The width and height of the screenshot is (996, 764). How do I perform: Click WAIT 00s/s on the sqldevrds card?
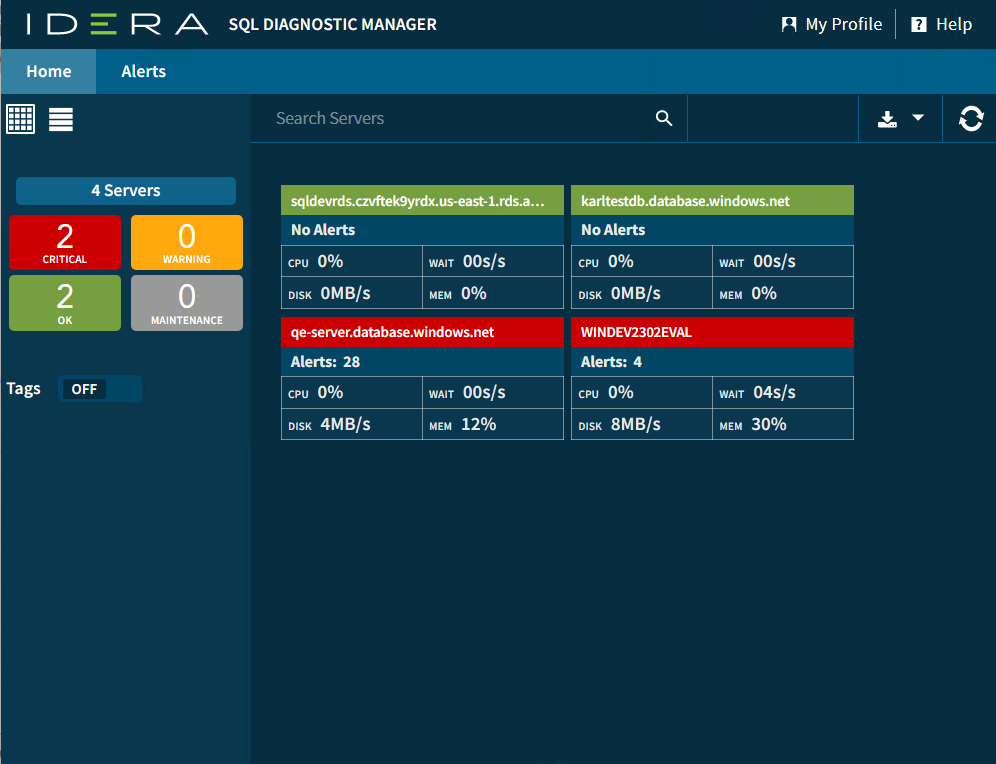[x=493, y=261]
